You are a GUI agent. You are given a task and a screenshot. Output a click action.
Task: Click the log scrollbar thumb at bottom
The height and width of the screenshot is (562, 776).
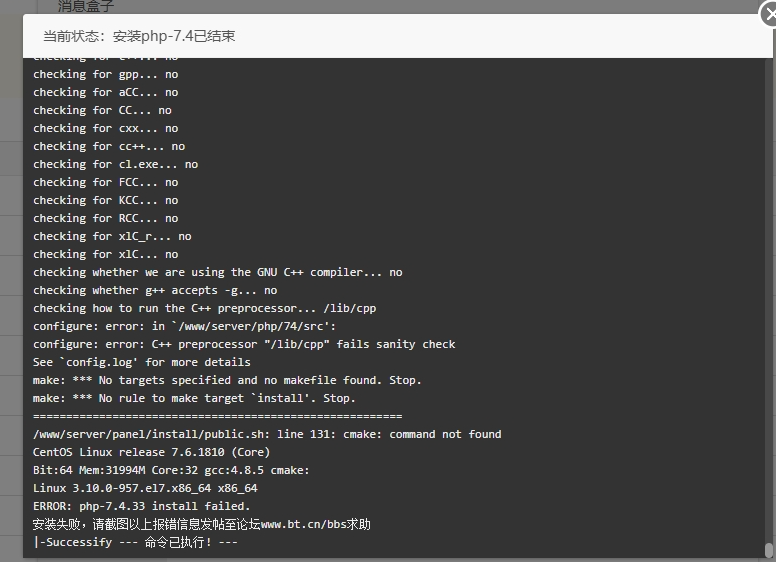768,550
